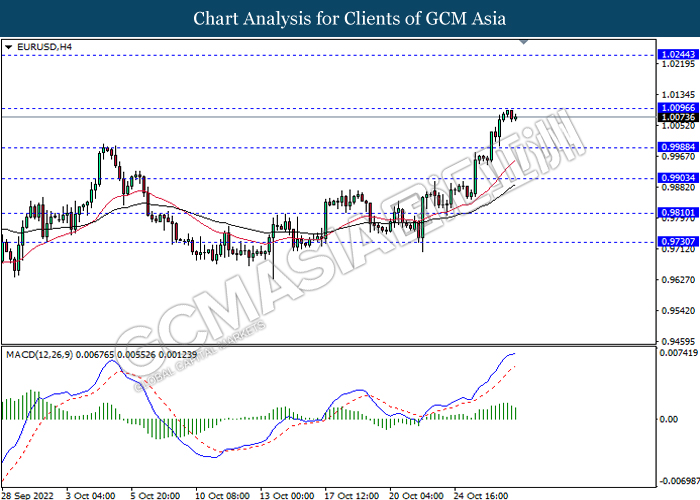700x500 pixels.
Task: Click the 13 Oct 00:00 time label
Action: coord(287,495)
